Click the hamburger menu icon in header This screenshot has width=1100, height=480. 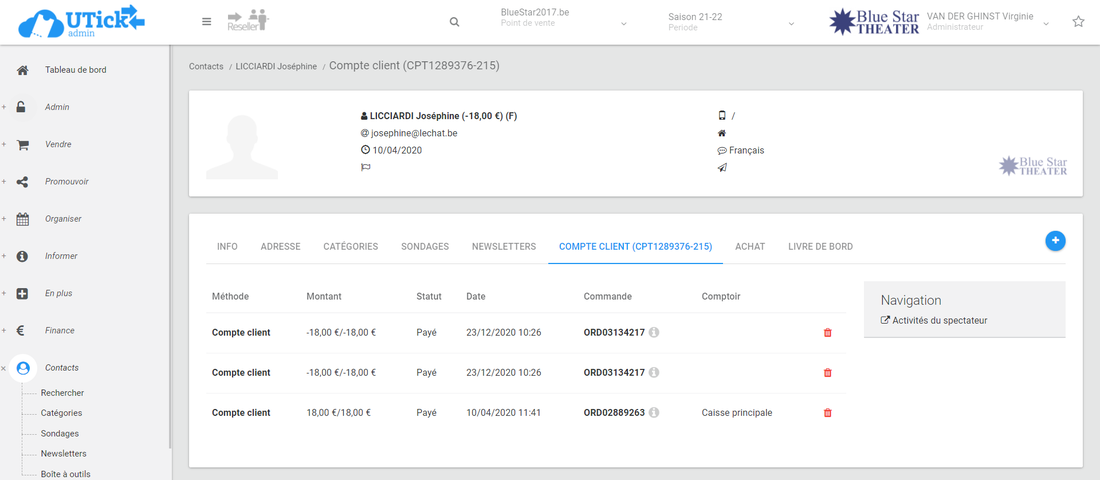(x=206, y=22)
